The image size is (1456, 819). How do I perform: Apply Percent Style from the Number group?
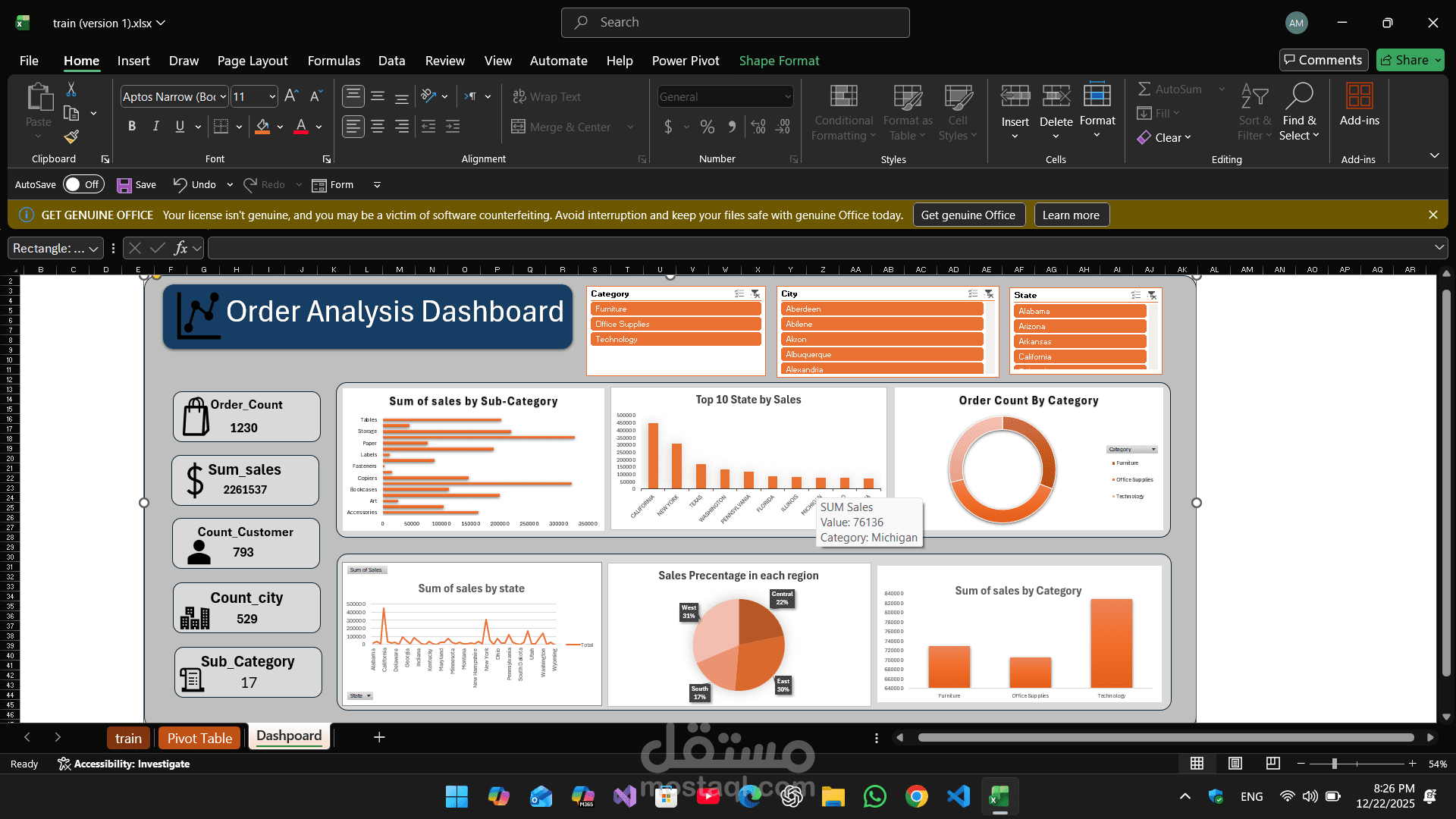tap(708, 127)
